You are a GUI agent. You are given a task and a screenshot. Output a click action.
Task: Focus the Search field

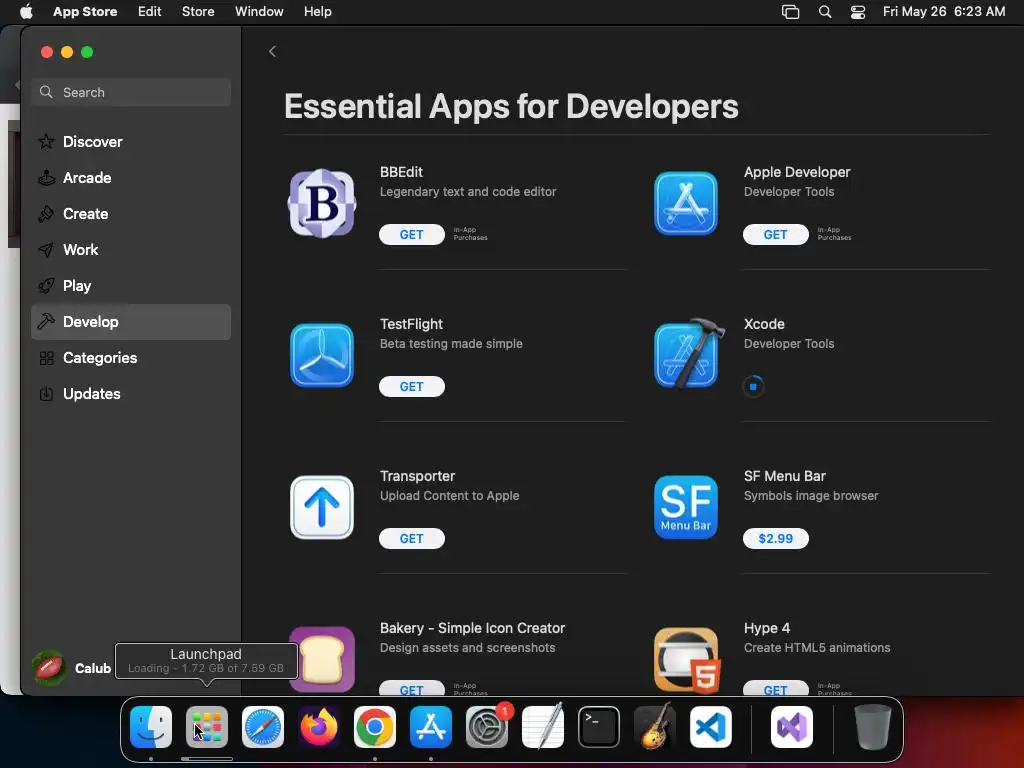tap(131, 92)
